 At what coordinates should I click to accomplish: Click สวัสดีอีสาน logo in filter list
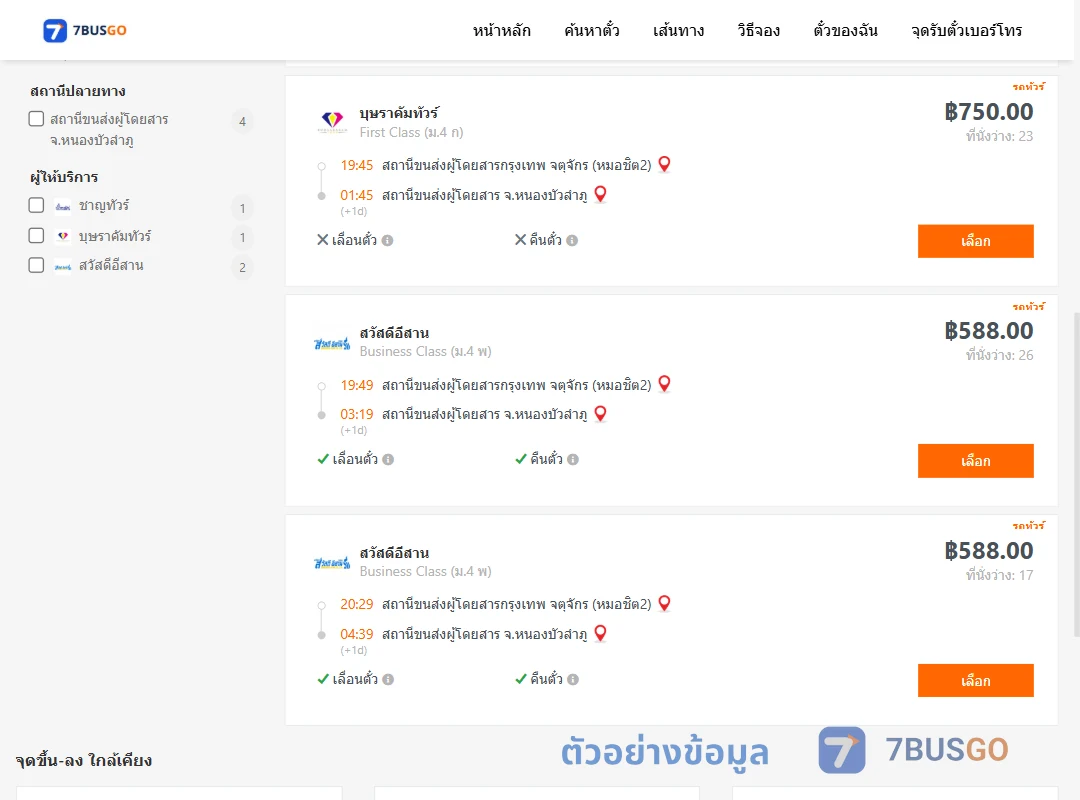[x=63, y=267]
